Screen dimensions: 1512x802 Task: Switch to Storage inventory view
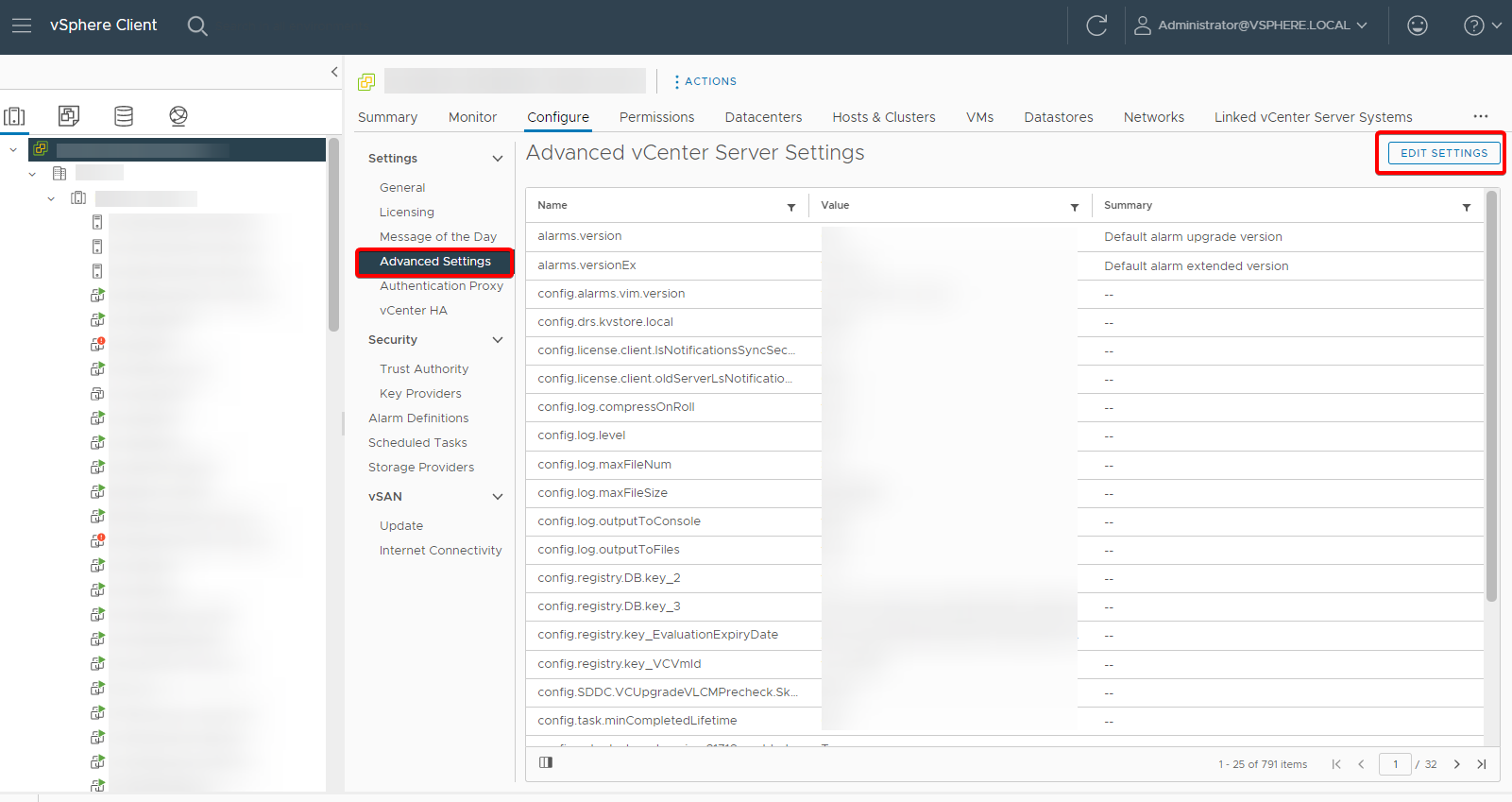(x=124, y=116)
